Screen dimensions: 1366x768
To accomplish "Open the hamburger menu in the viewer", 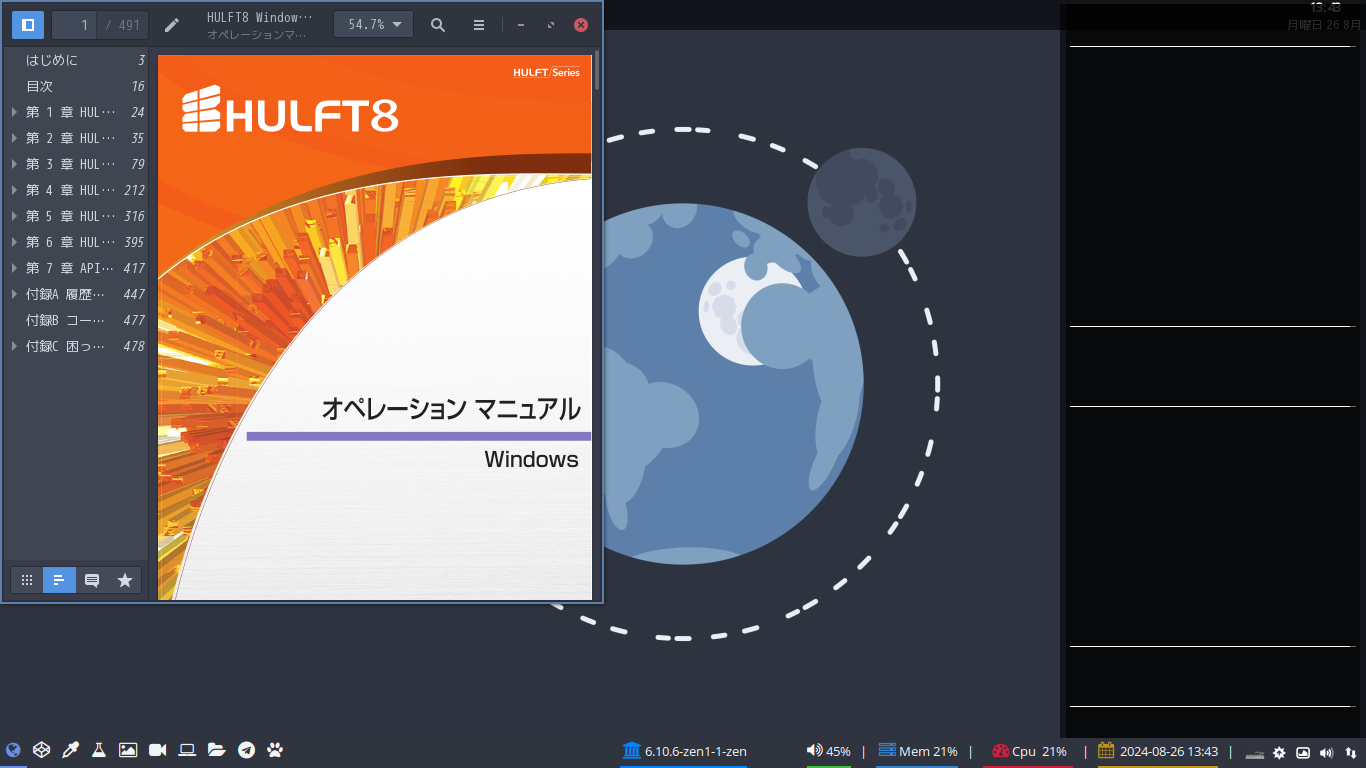I will point(479,25).
